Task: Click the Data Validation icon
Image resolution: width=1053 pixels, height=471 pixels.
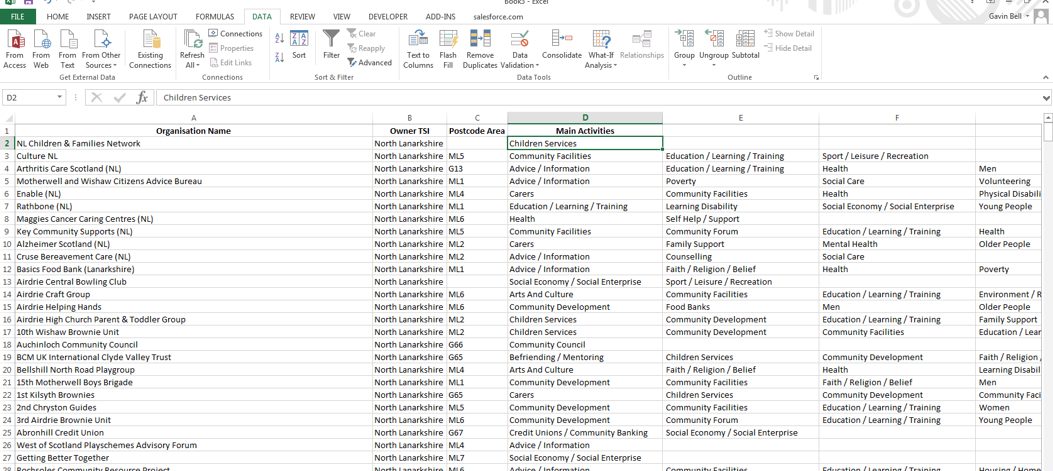Action: 520,39
